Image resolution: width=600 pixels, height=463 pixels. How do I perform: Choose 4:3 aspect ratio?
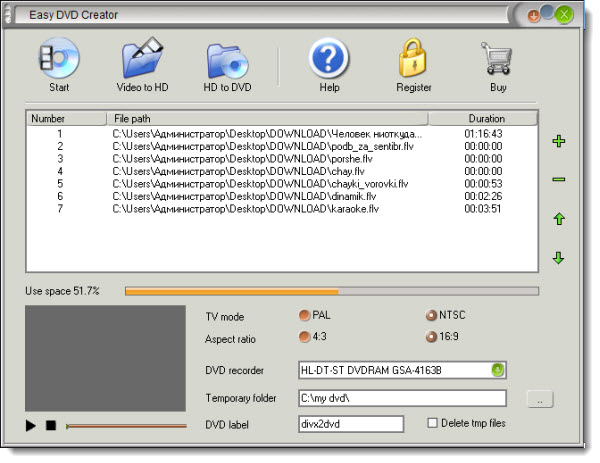point(304,337)
